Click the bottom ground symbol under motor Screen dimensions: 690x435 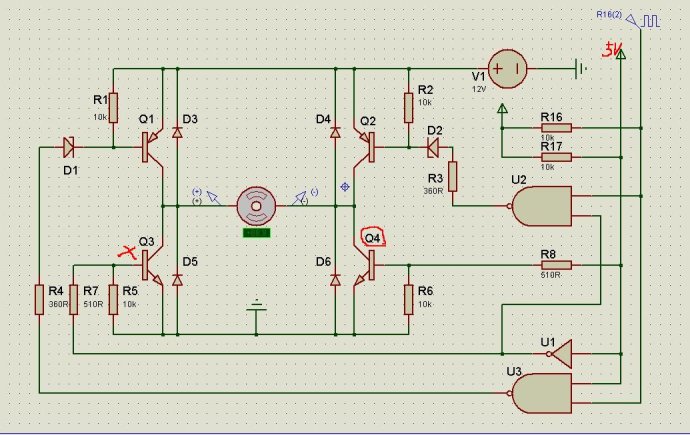point(257,306)
